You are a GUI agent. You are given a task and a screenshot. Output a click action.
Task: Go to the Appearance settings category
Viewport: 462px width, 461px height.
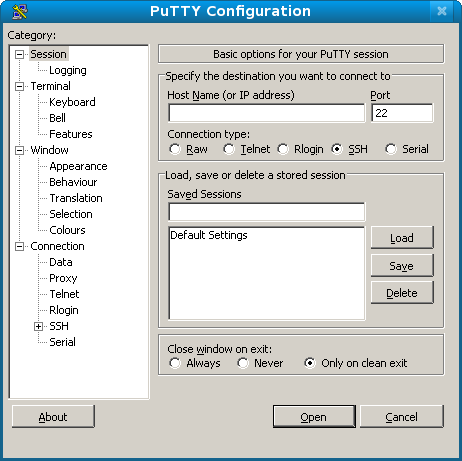click(78, 166)
